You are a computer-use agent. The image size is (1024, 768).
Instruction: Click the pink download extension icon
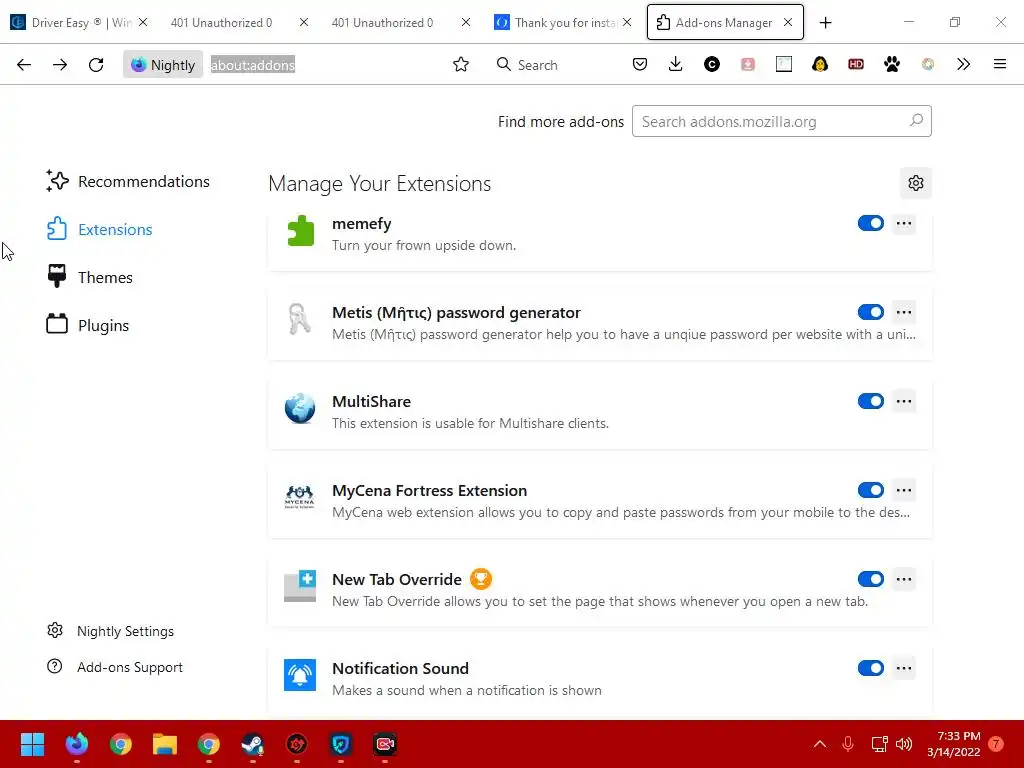pyautogui.click(x=748, y=64)
